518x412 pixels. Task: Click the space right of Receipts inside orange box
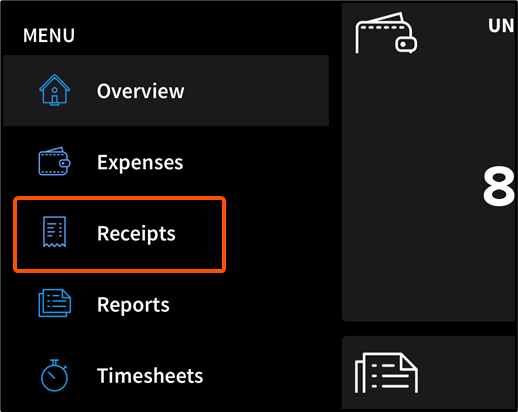[x=199, y=234]
